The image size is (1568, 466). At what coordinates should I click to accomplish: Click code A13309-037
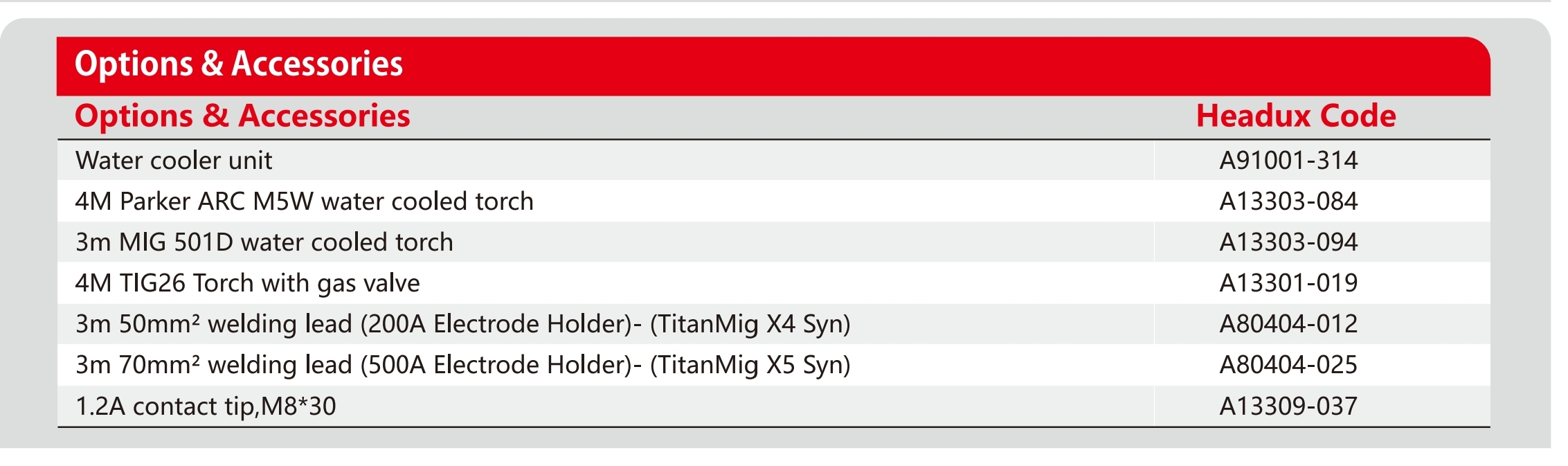click(x=1288, y=406)
